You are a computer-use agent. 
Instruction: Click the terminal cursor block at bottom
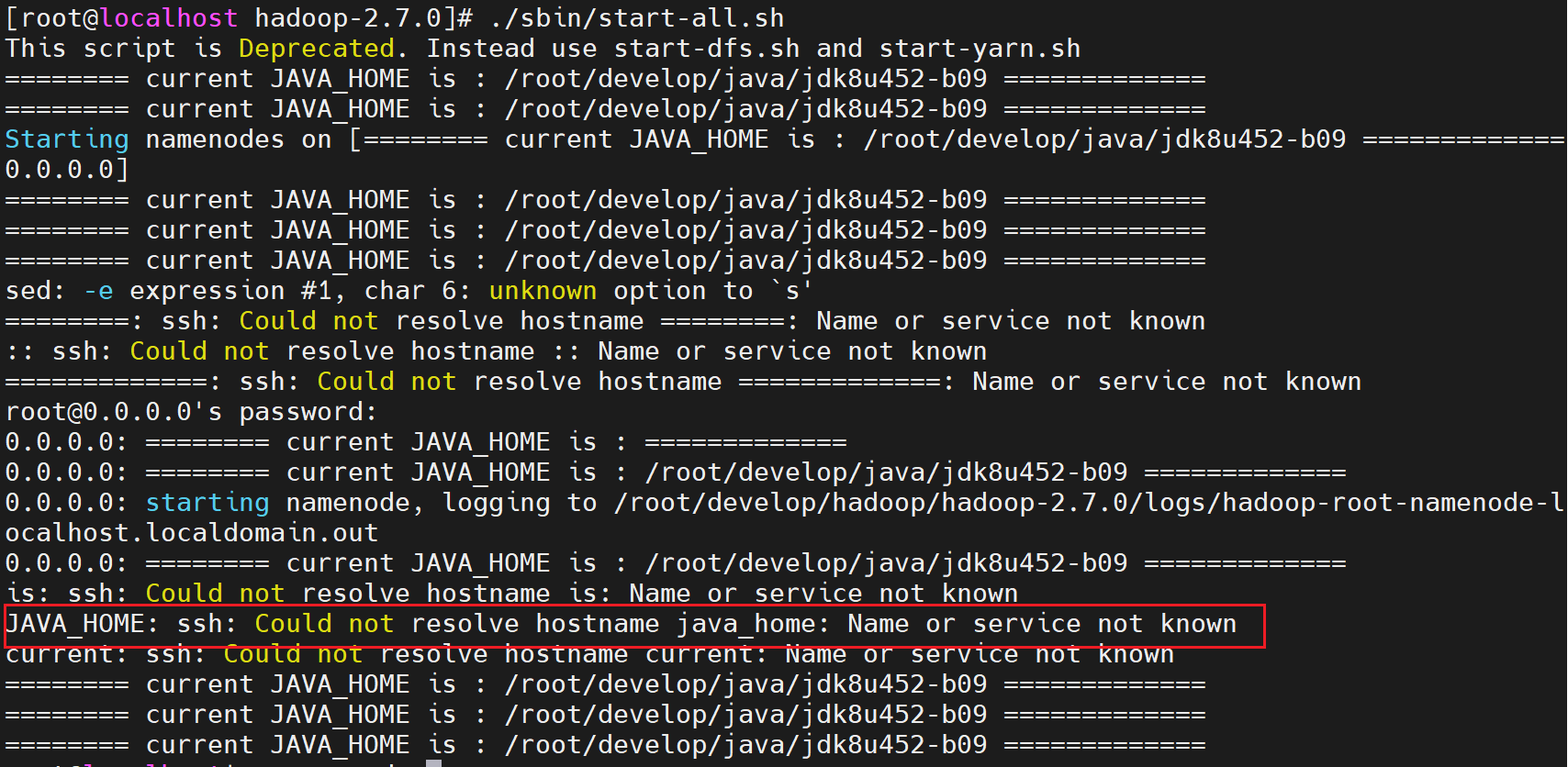(433, 762)
